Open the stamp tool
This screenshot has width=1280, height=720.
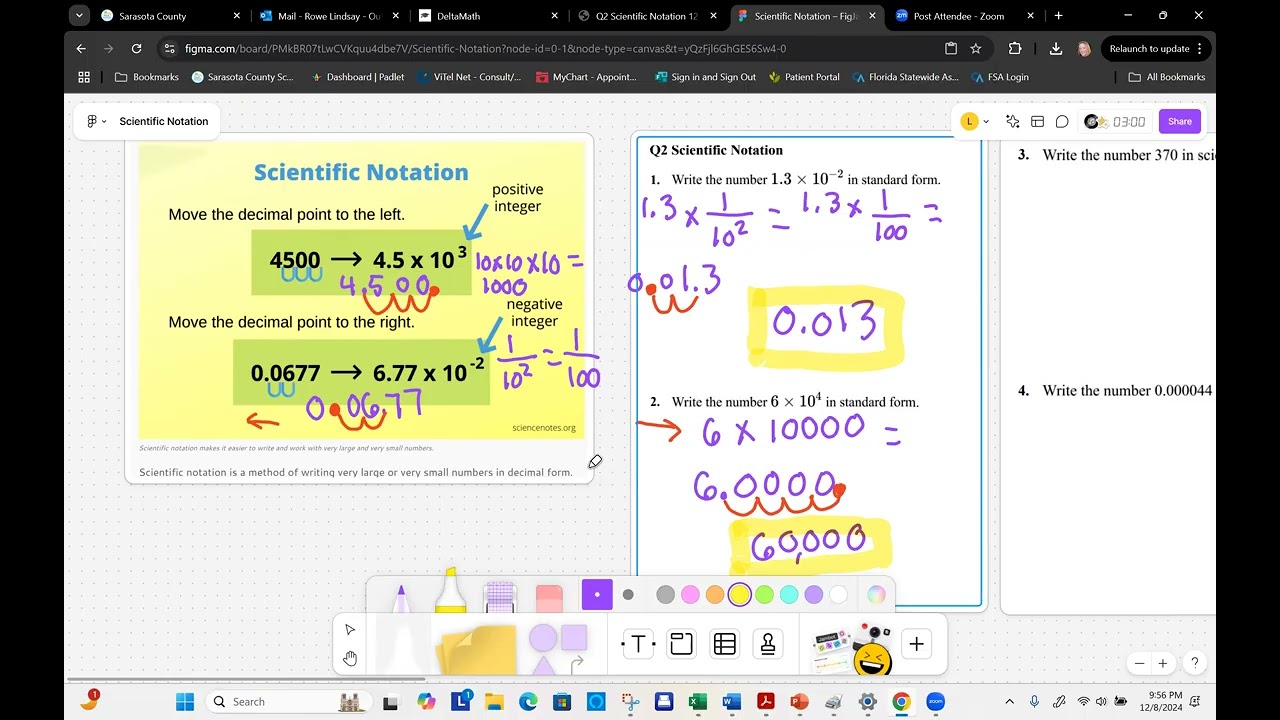(768, 644)
